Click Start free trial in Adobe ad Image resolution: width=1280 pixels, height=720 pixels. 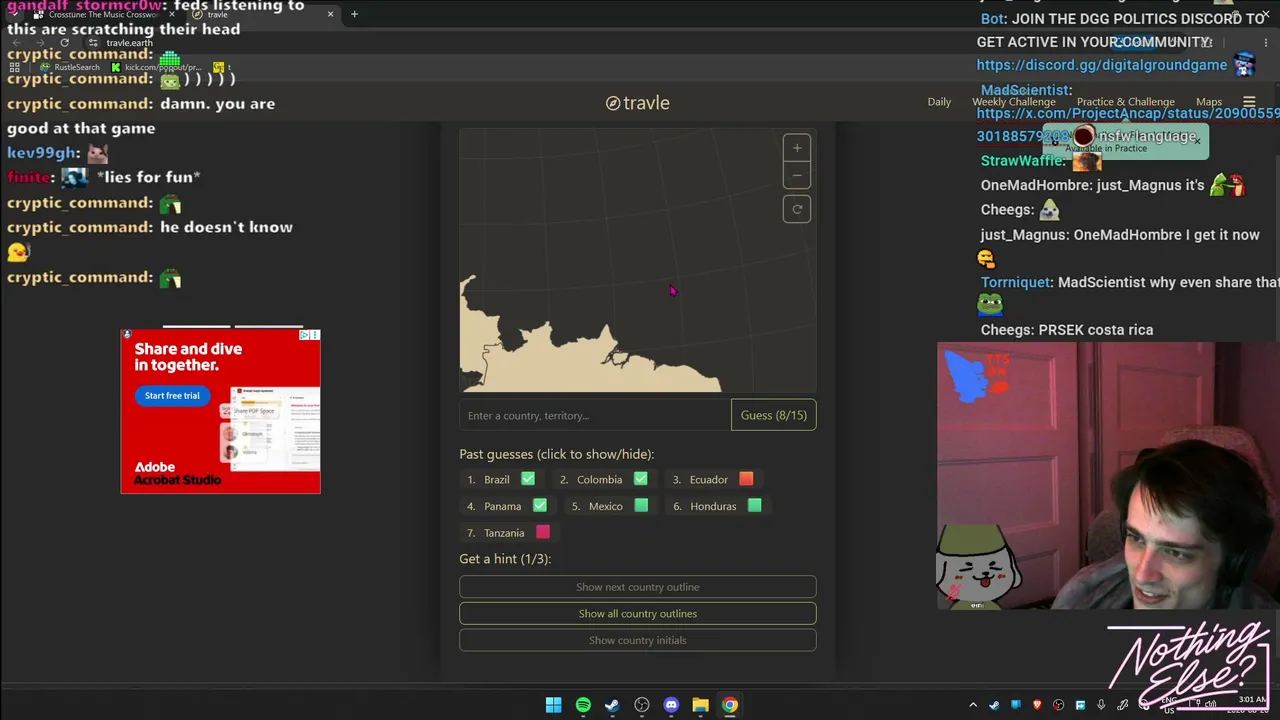172,396
